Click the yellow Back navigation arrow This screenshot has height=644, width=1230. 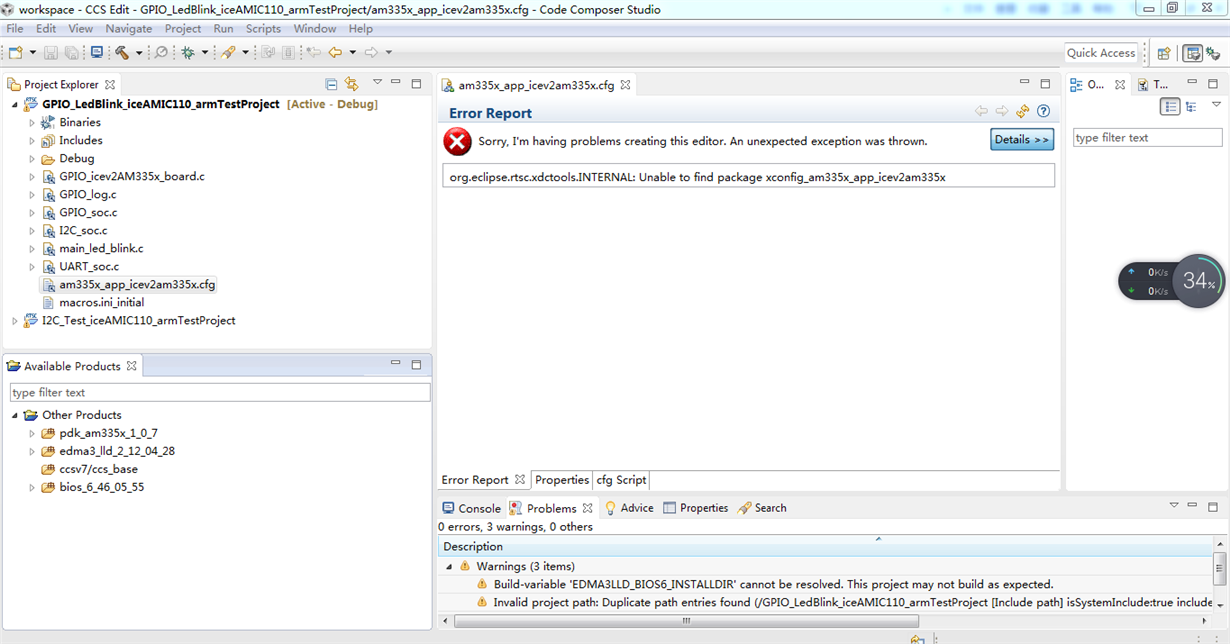335,53
